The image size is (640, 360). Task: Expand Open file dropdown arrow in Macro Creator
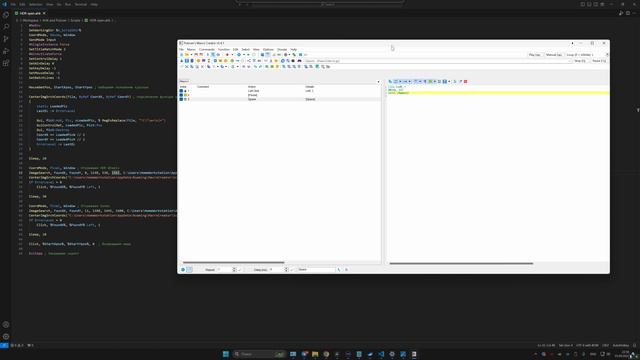point(191,55)
